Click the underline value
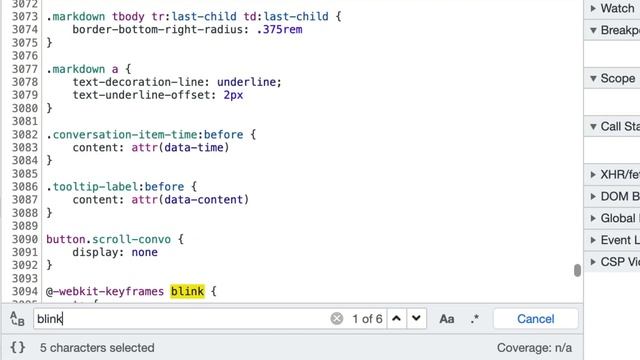The image size is (640, 360). pos(246,82)
